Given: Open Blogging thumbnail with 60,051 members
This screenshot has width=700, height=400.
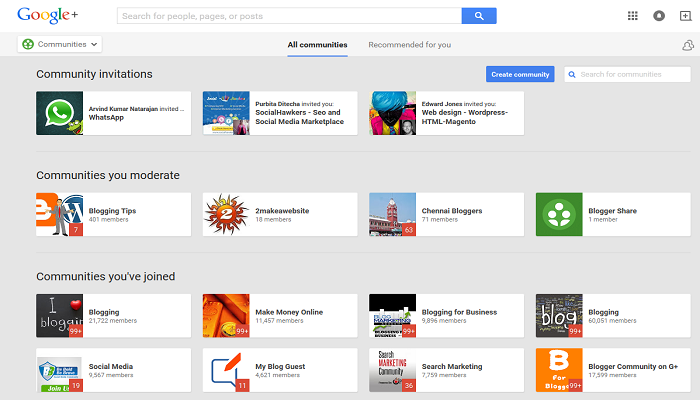Looking at the screenshot, I should pos(559,316).
